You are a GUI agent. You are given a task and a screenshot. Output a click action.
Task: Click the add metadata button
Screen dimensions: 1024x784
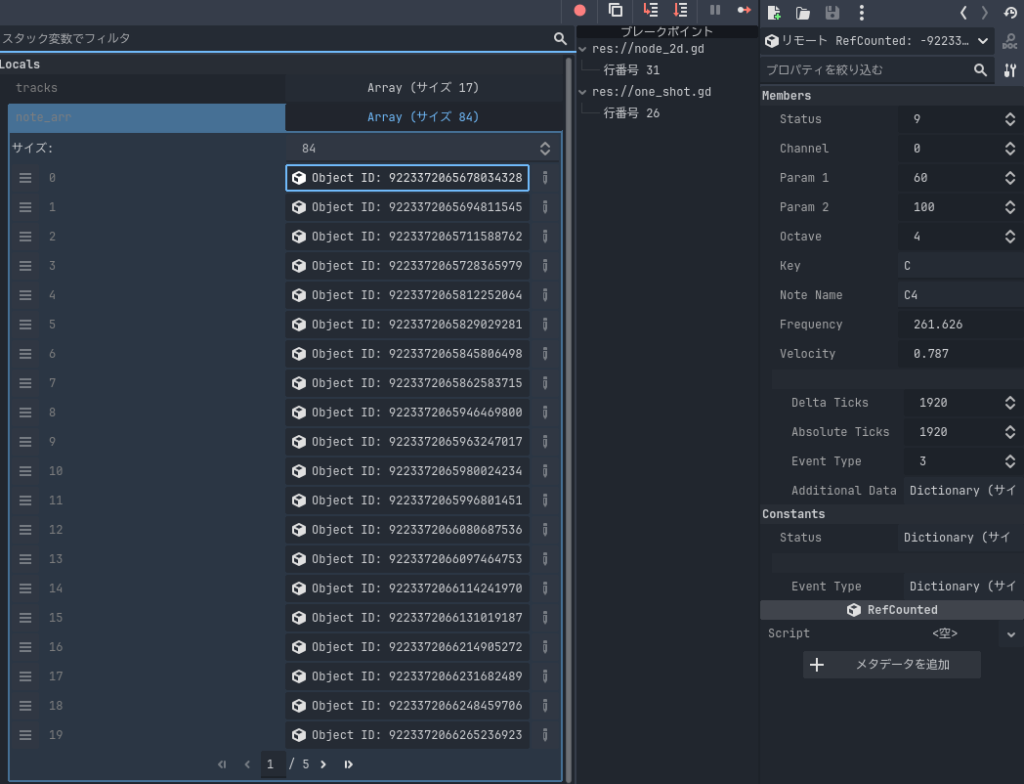click(x=891, y=665)
